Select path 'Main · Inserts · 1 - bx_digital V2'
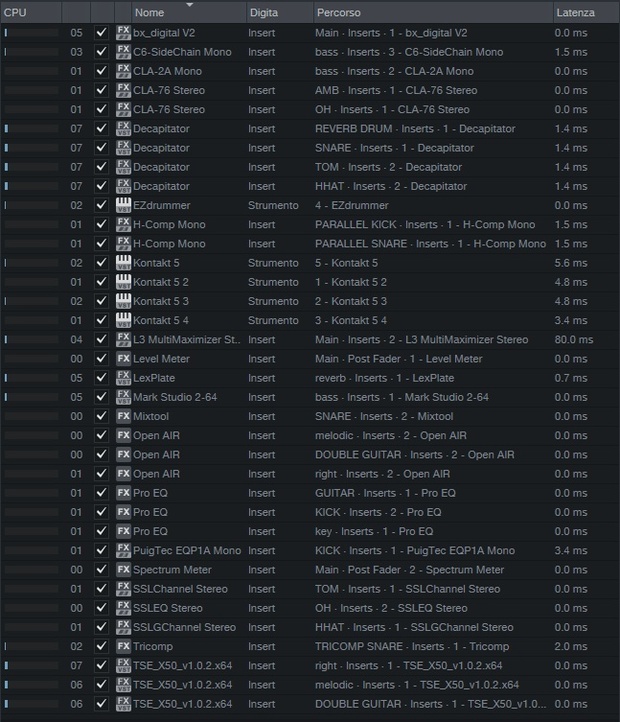 [x=391, y=33]
